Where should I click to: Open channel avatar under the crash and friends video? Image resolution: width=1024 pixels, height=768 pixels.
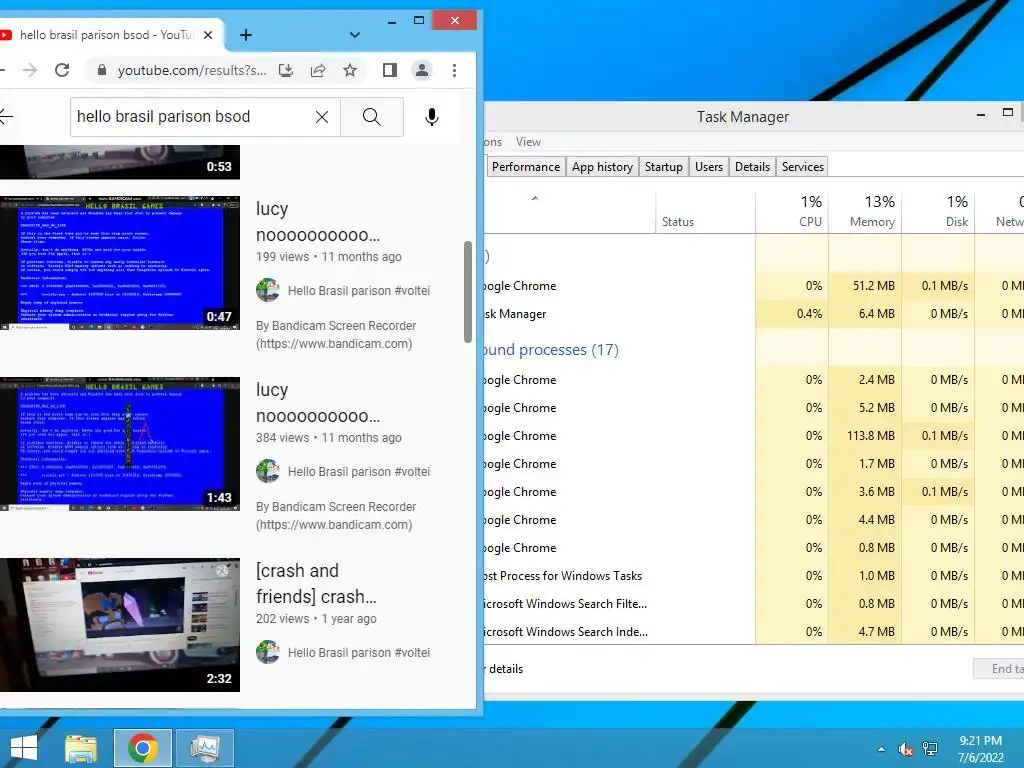click(268, 652)
